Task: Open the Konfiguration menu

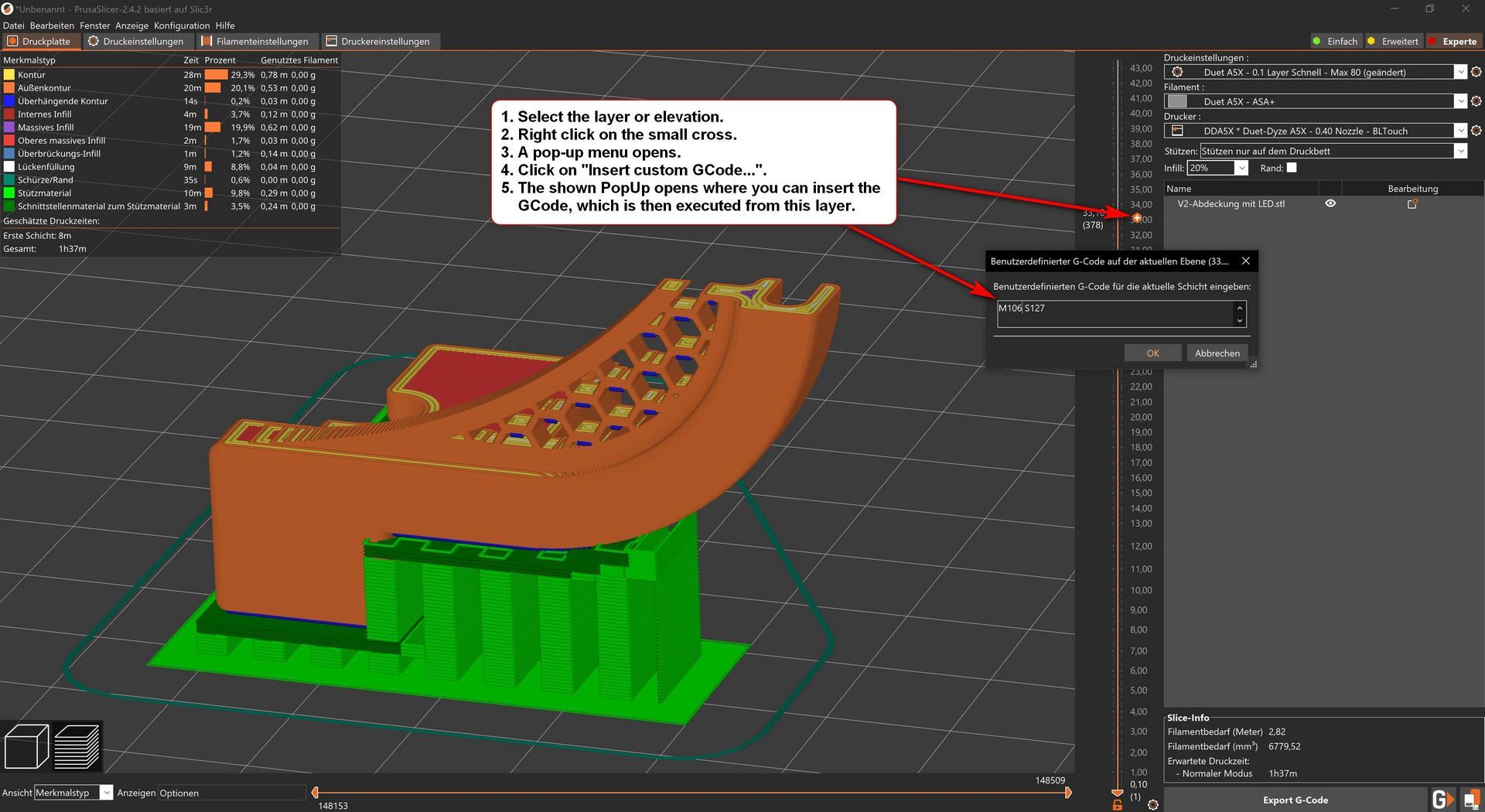Action: coord(182,26)
